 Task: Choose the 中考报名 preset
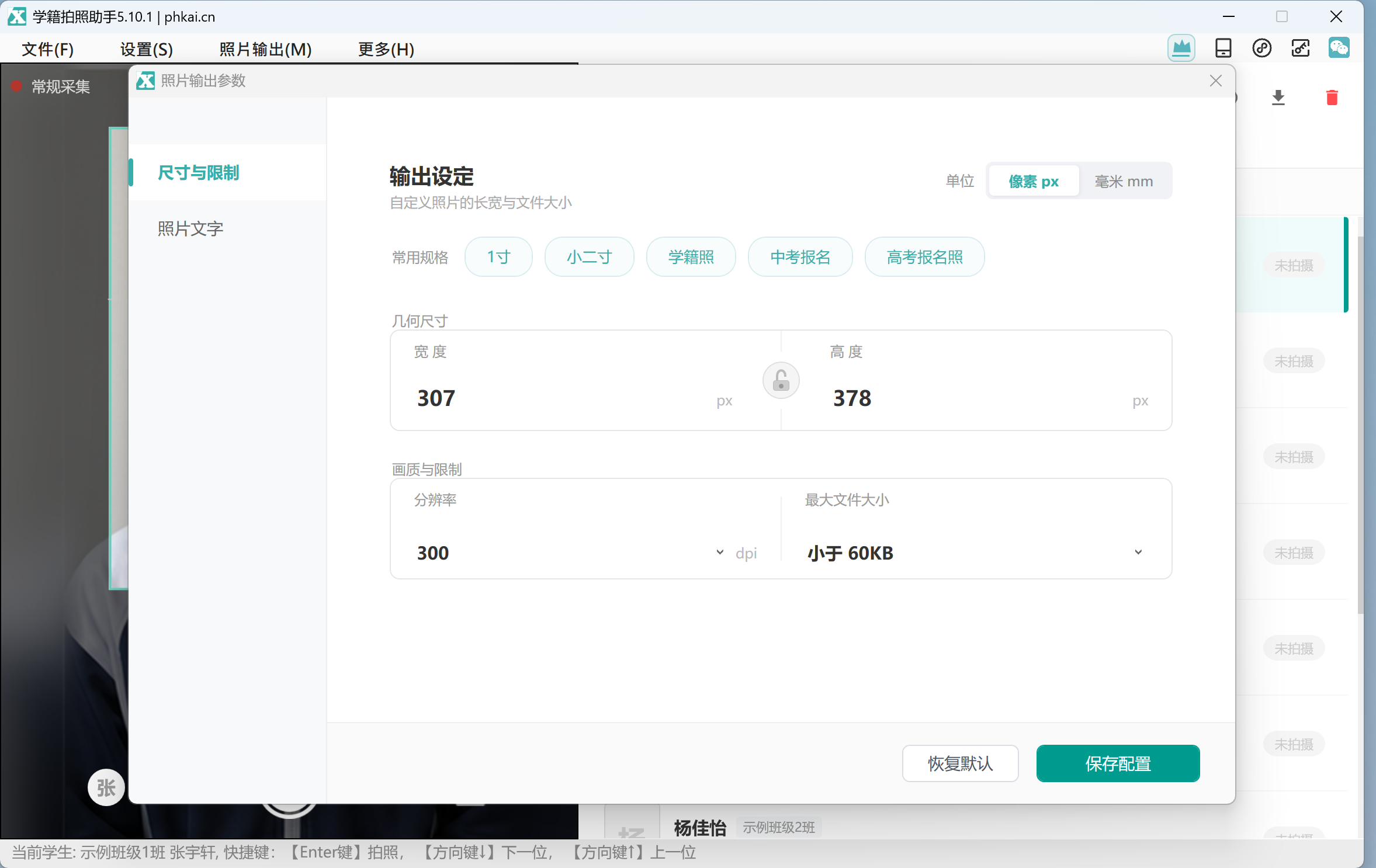[x=800, y=257]
